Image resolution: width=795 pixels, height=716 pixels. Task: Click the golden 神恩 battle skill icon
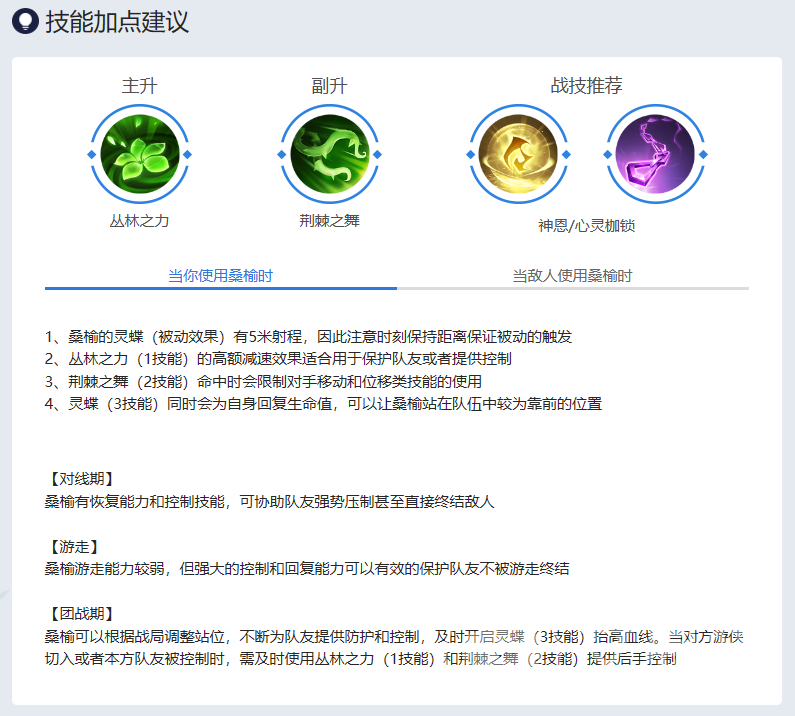(518, 155)
